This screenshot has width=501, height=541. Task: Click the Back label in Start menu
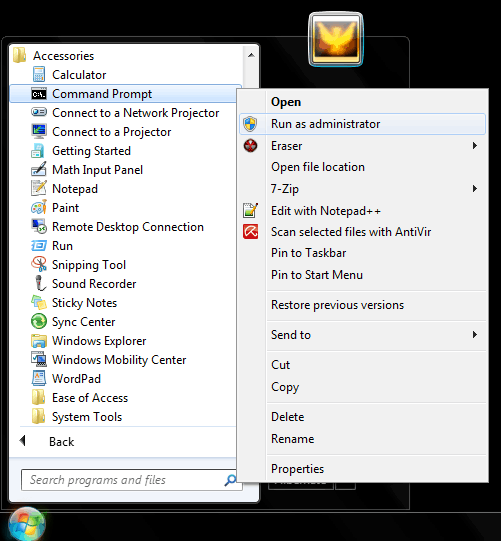click(x=61, y=442)
